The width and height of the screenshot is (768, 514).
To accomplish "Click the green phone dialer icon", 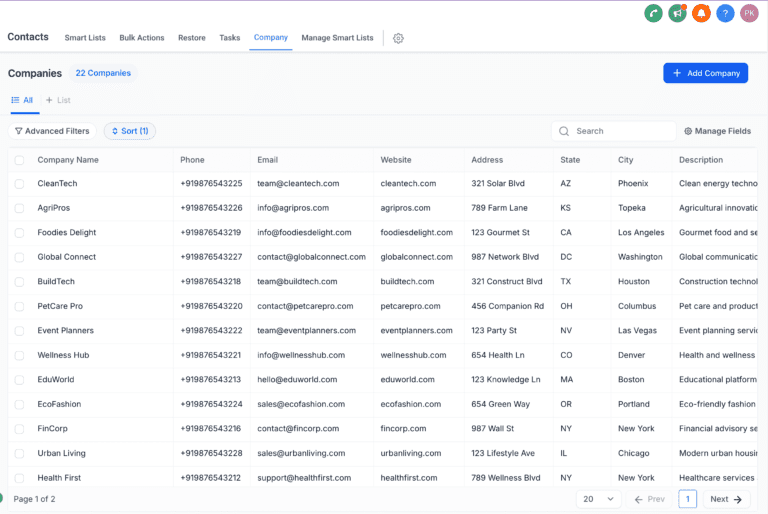I will 653,13.
